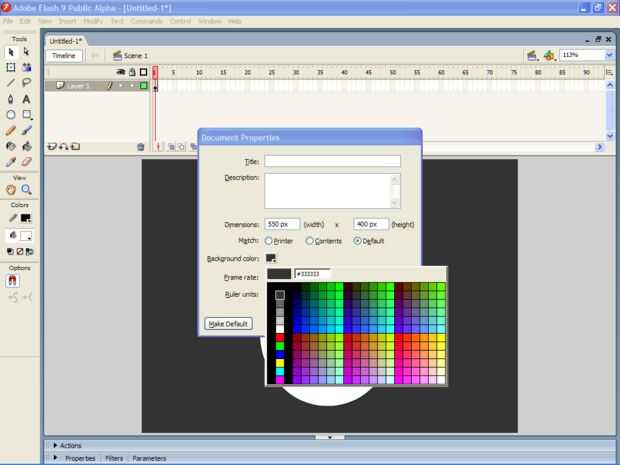
Task: Click Description scrollbar up arrow
Action: 395,179
